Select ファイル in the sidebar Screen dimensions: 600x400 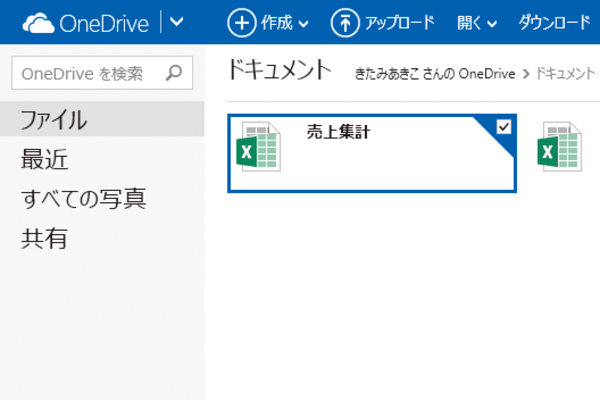[x=102, y=119]
